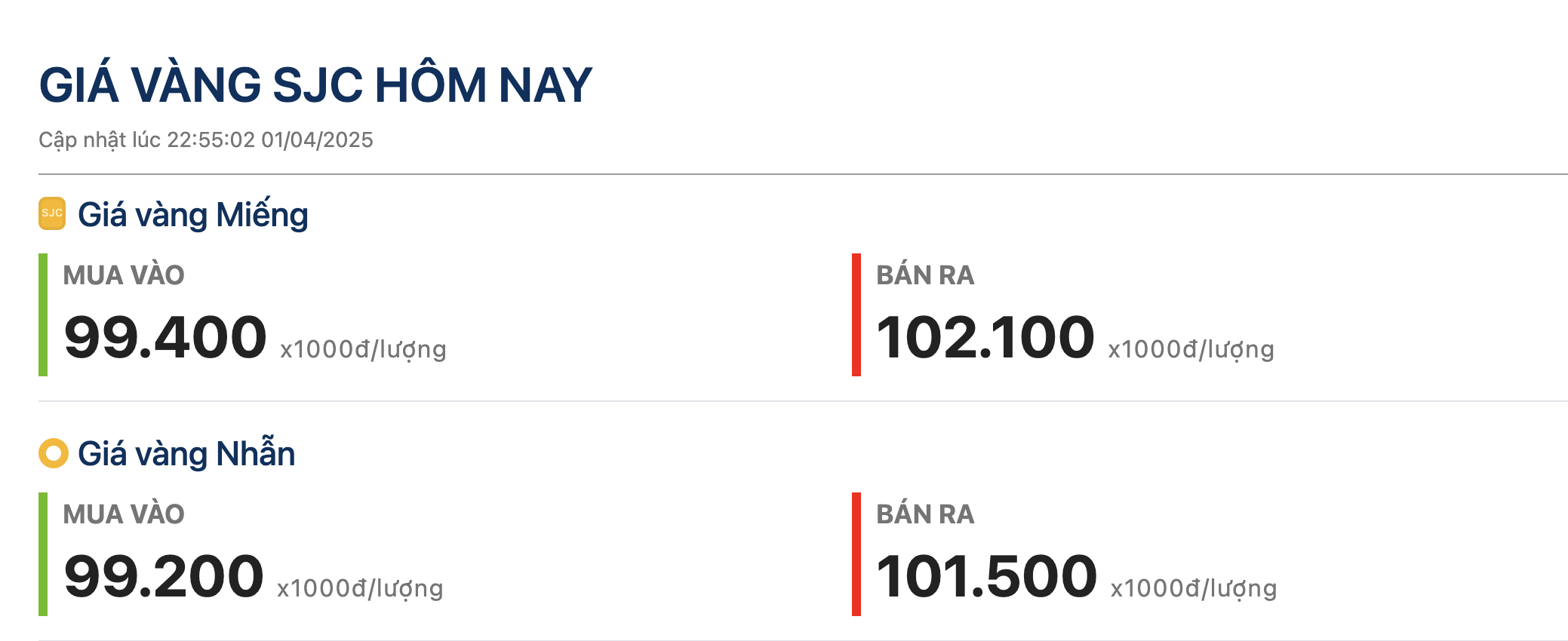Click the x1000đ/lượng unit next to 99.200
The height and width of the screenshot is (641, 1568).
point(360,588)
